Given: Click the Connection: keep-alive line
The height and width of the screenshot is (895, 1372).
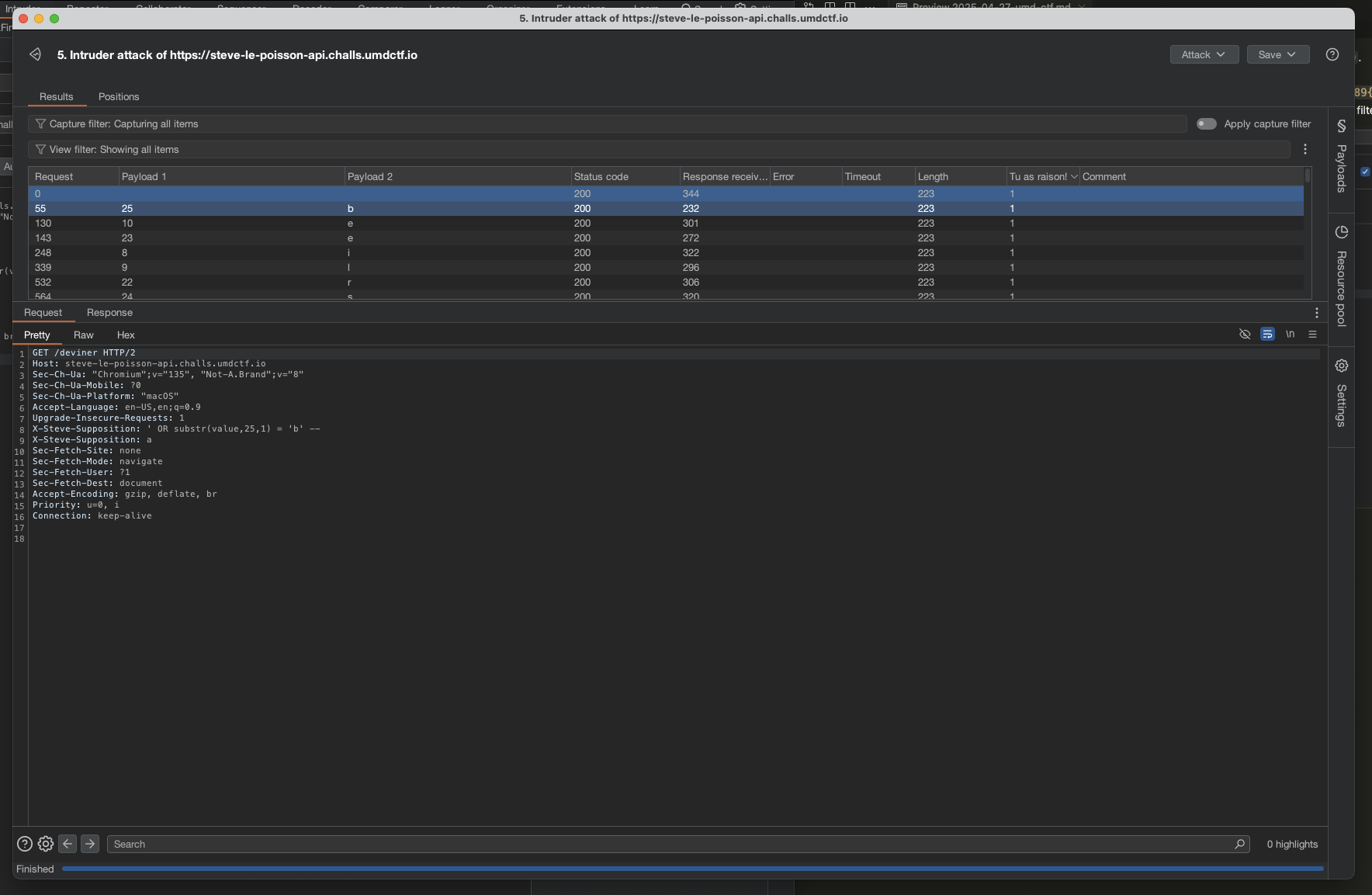Looking at the screenshot, I should click(92, 515).
